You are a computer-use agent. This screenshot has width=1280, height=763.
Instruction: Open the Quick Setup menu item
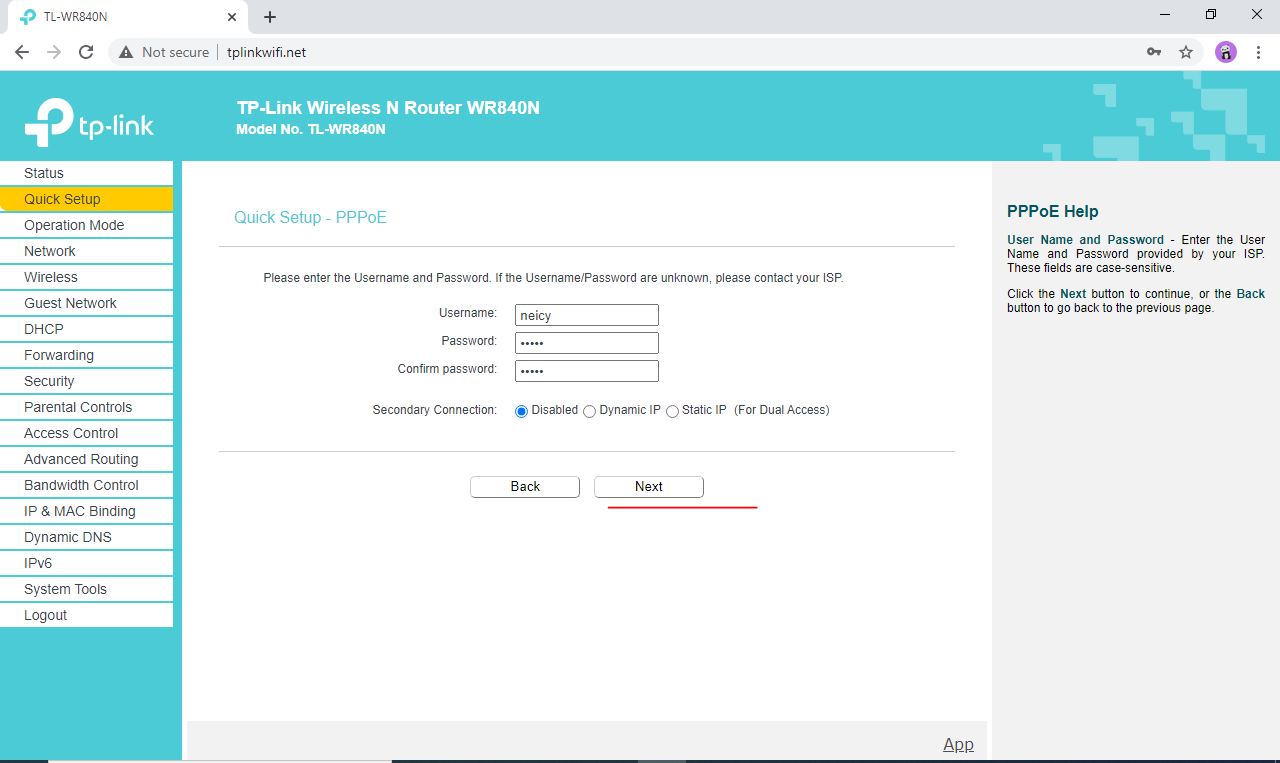click(87, 199)
